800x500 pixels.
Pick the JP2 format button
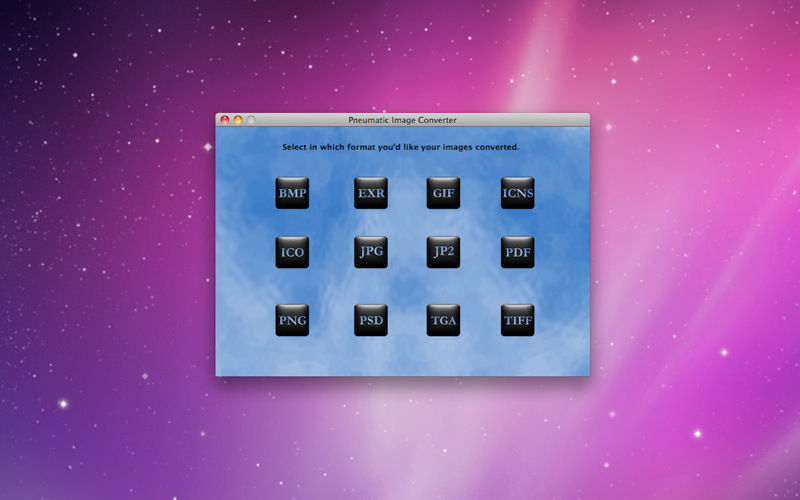pyautogui.click(x=443, y=252)
